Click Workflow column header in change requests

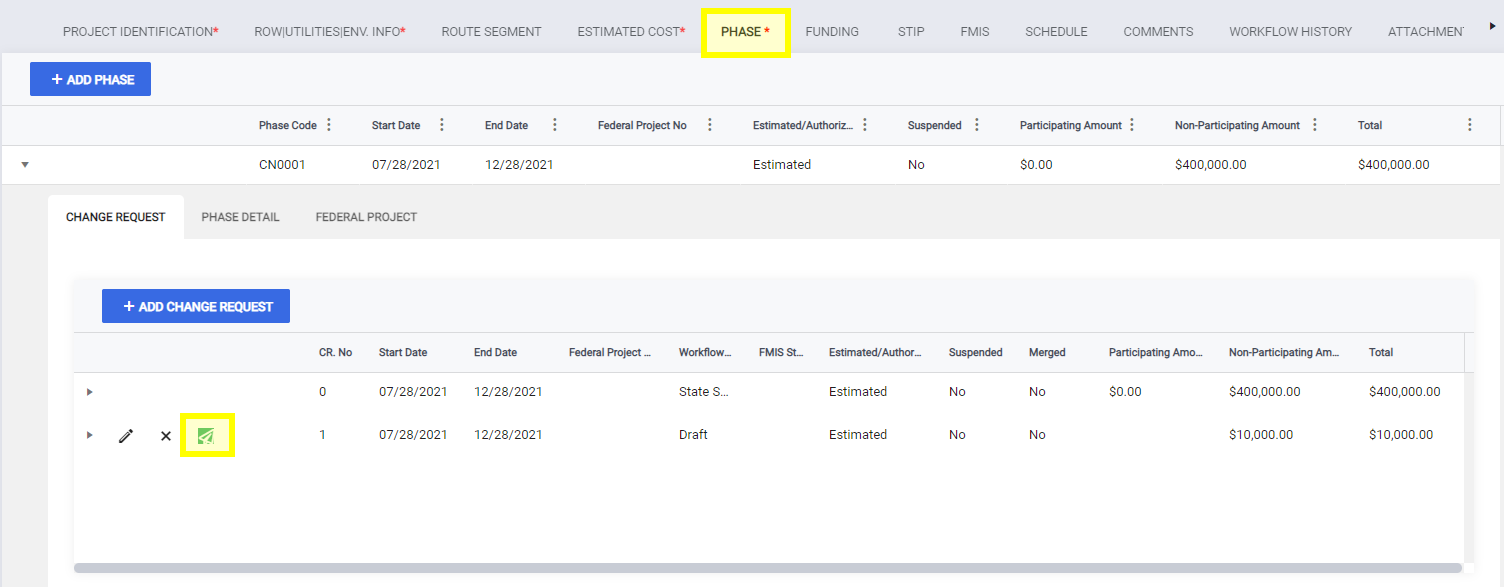(705, 353)
